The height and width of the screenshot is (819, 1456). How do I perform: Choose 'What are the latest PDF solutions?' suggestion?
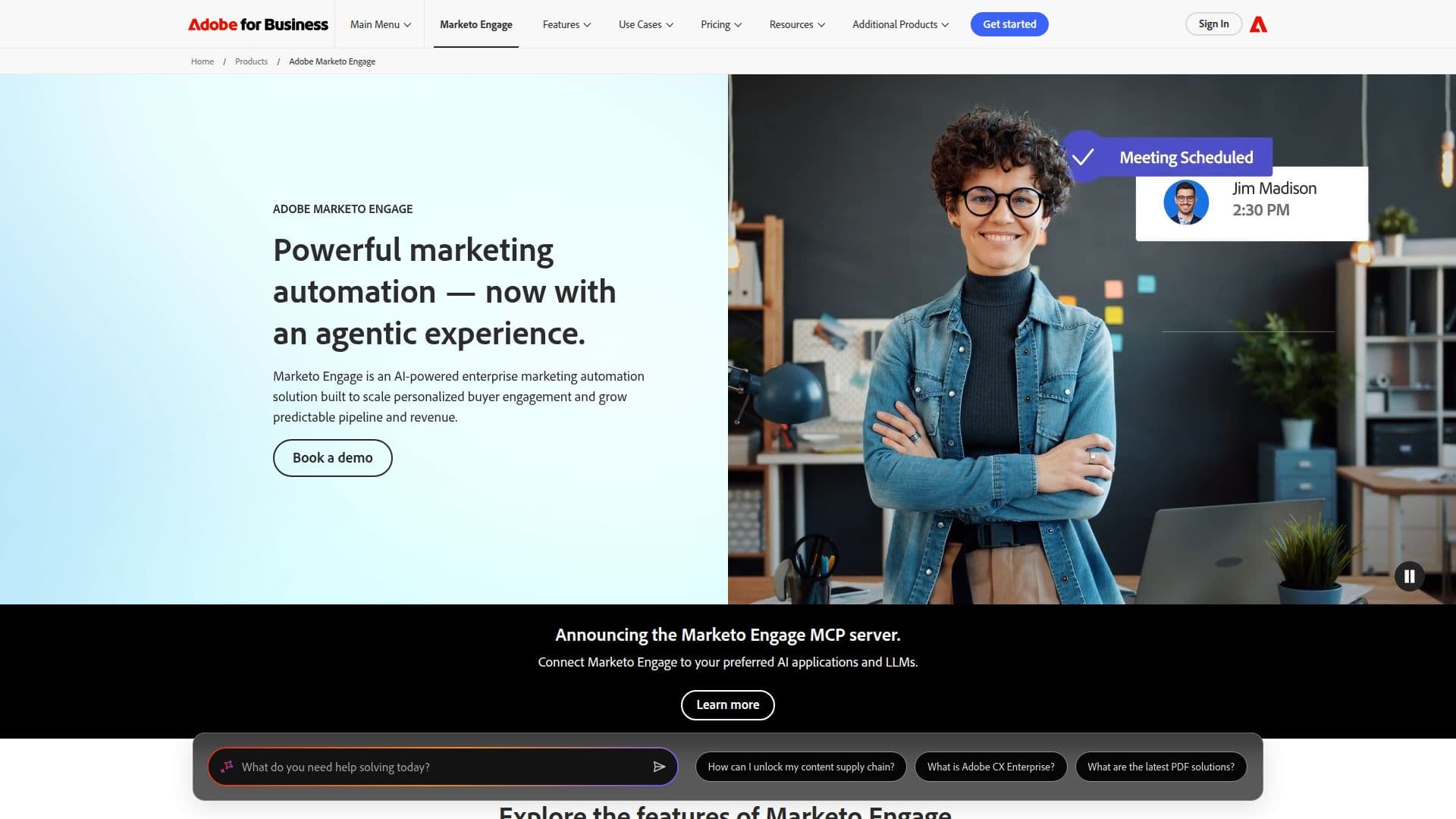1161,767
